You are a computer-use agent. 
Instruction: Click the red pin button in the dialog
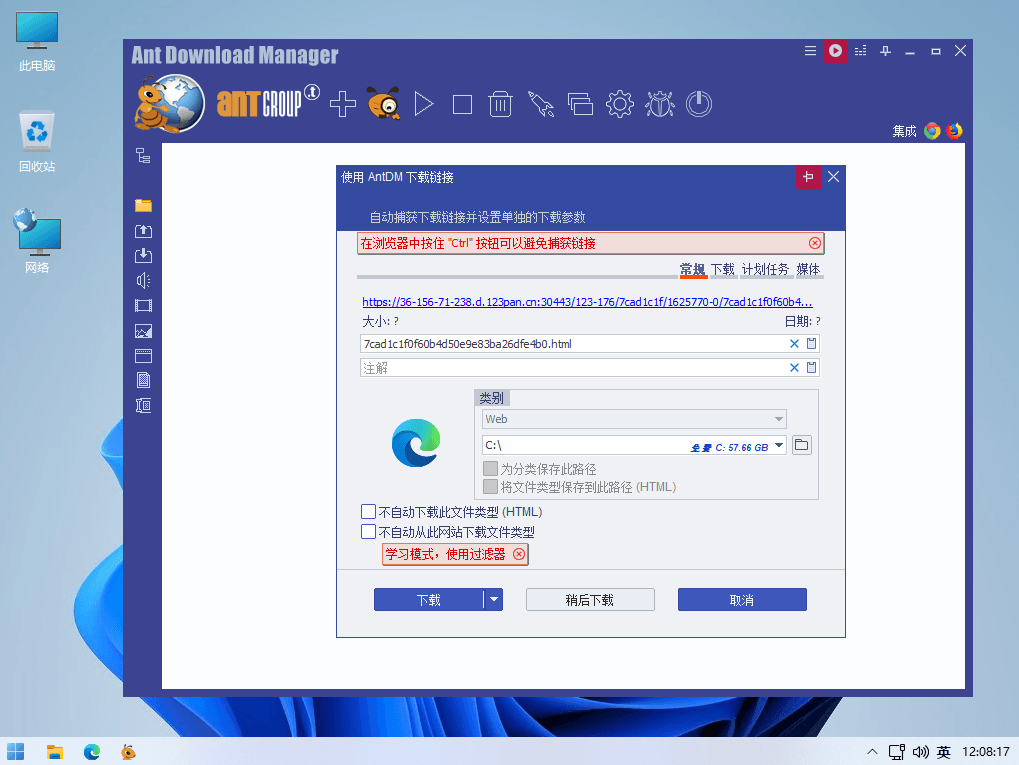pos(808,177)
